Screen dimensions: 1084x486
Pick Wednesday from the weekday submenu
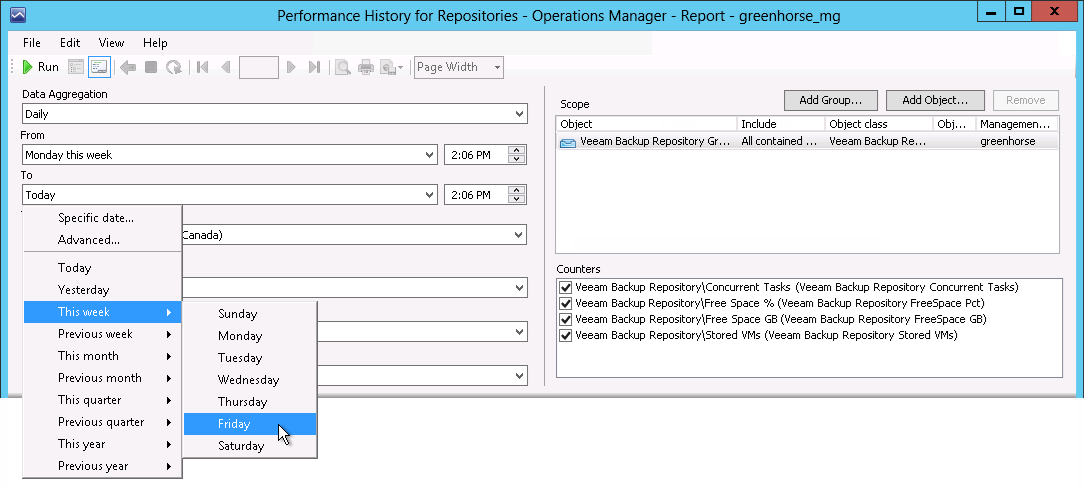coord(250,380)
